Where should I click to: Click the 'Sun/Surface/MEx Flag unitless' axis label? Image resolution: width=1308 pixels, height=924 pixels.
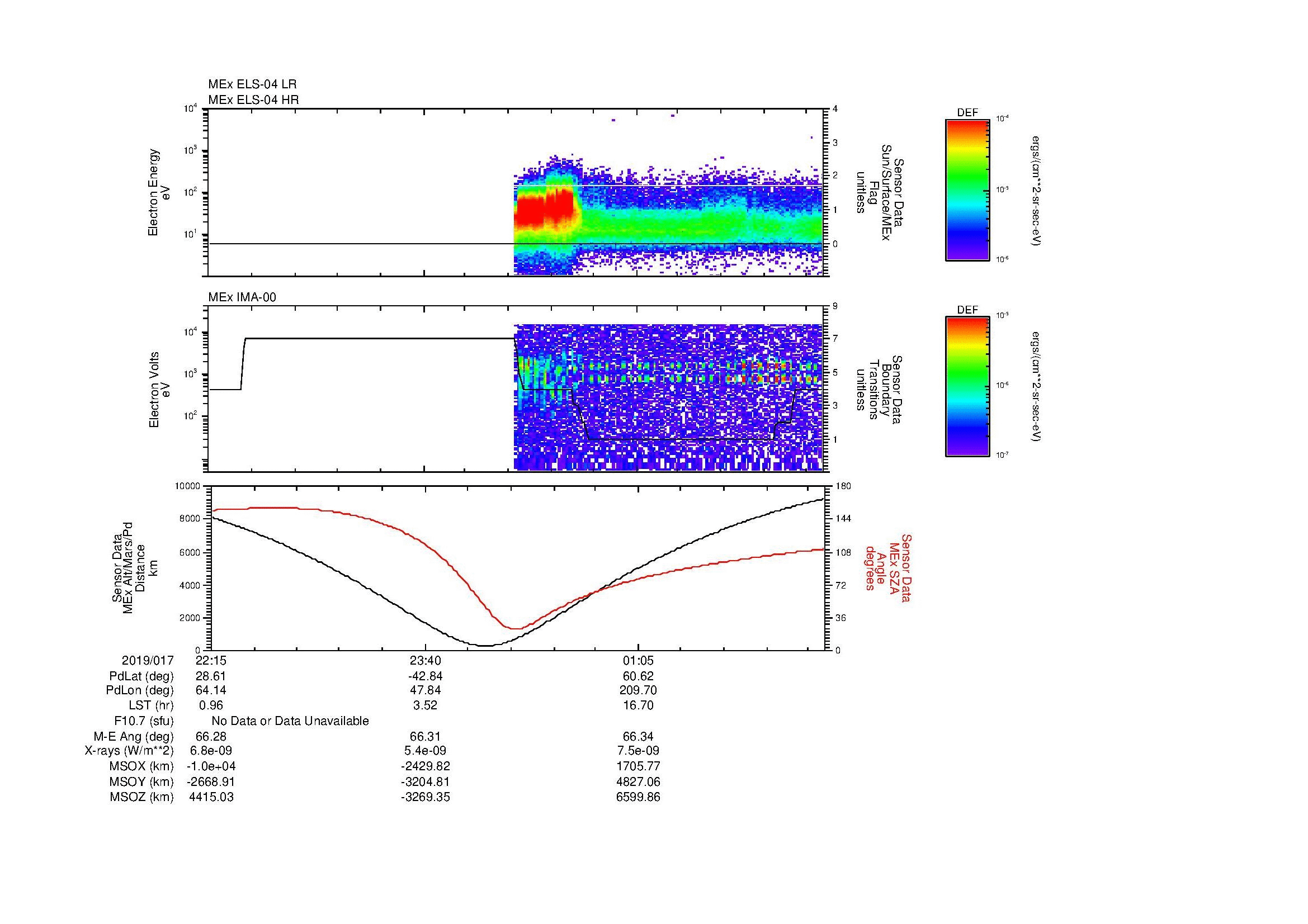pyautogui.click(x=880, y=193)
